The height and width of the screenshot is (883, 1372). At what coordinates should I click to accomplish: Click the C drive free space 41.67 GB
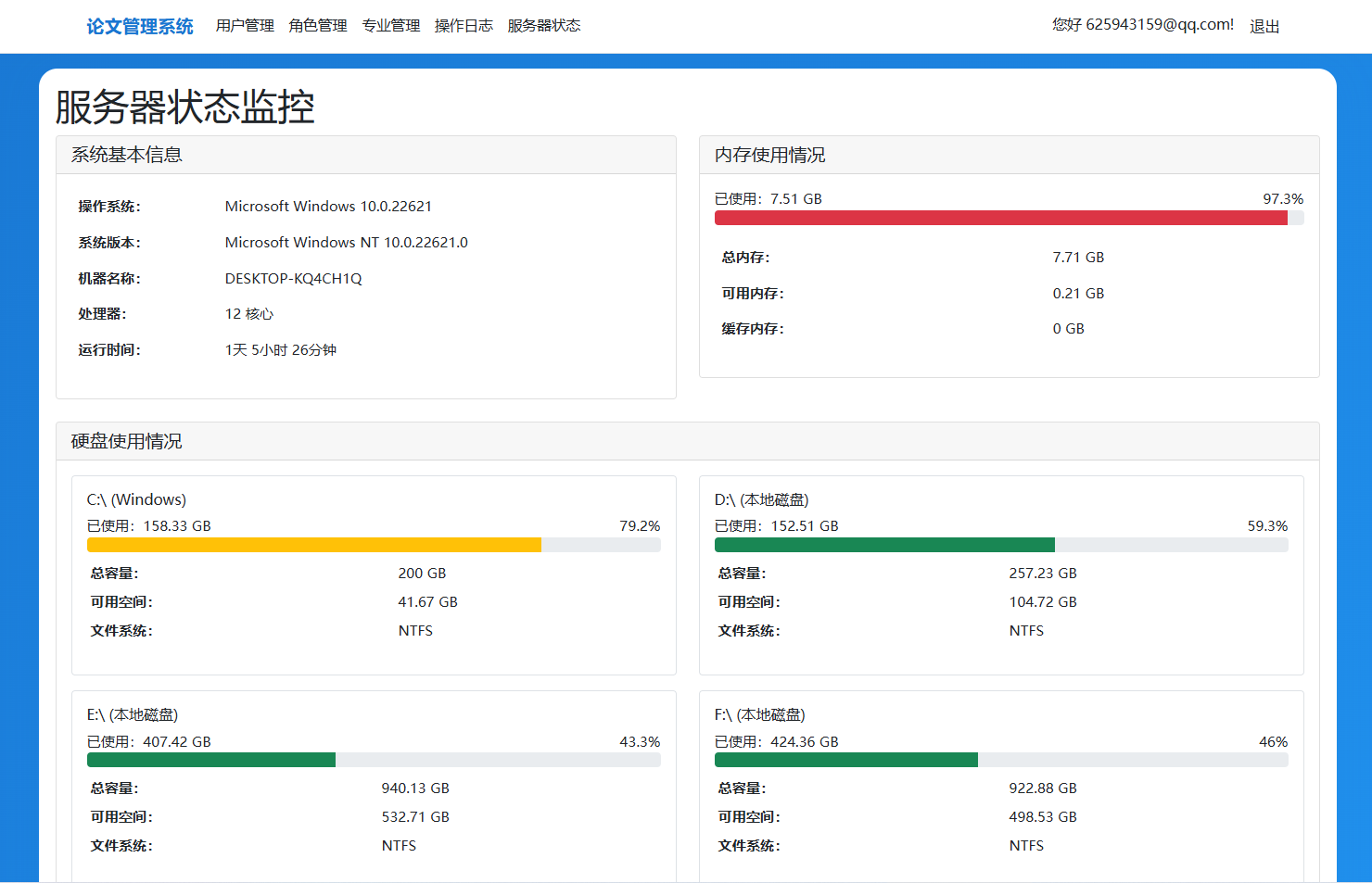coord(427,602)
